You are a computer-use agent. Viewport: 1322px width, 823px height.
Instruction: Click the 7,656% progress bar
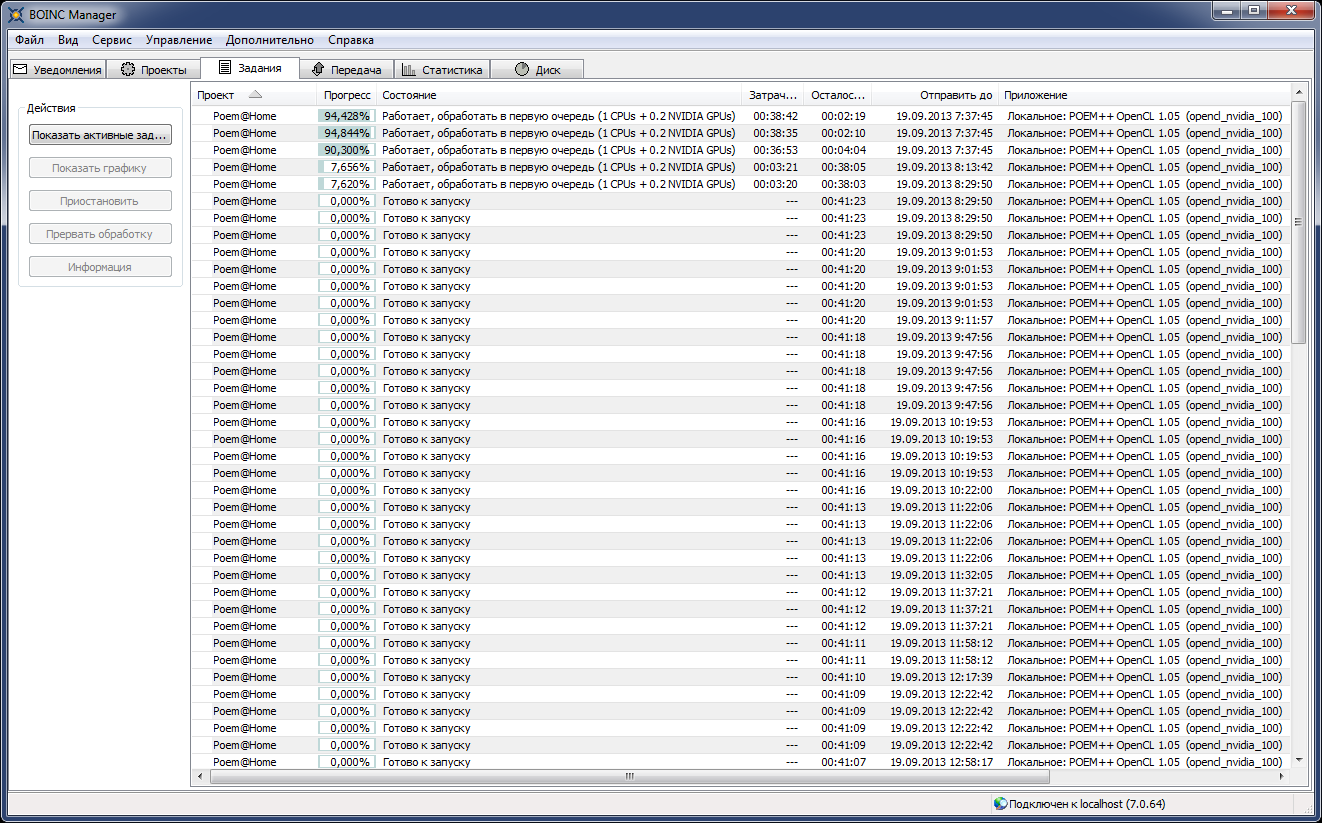346,167
